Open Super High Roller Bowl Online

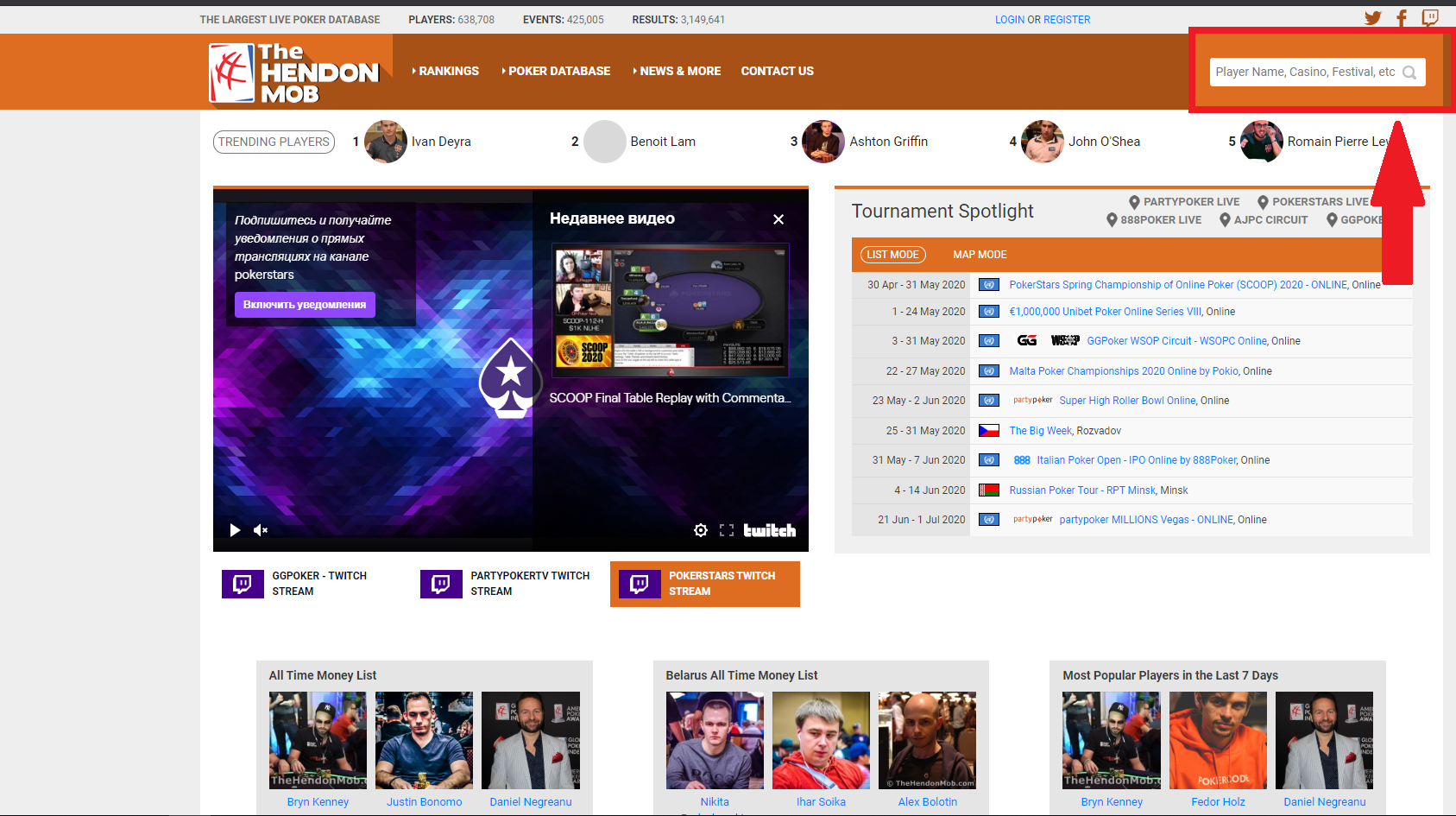coord(1127,401)
